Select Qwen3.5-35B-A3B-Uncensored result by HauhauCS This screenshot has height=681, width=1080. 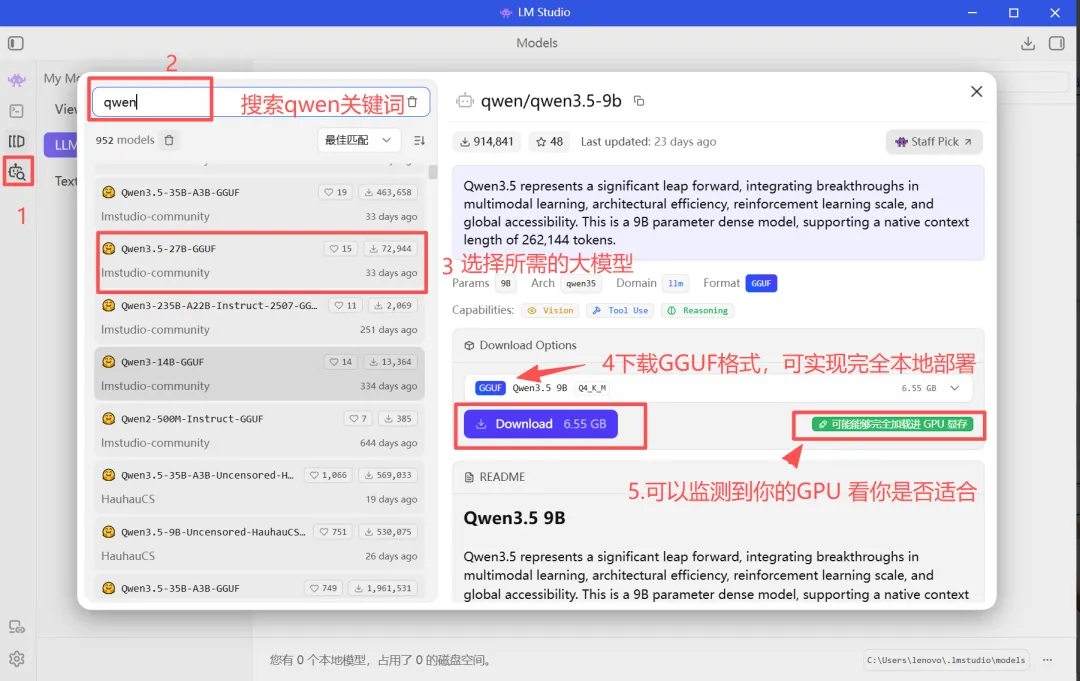[x=260, y=487]
